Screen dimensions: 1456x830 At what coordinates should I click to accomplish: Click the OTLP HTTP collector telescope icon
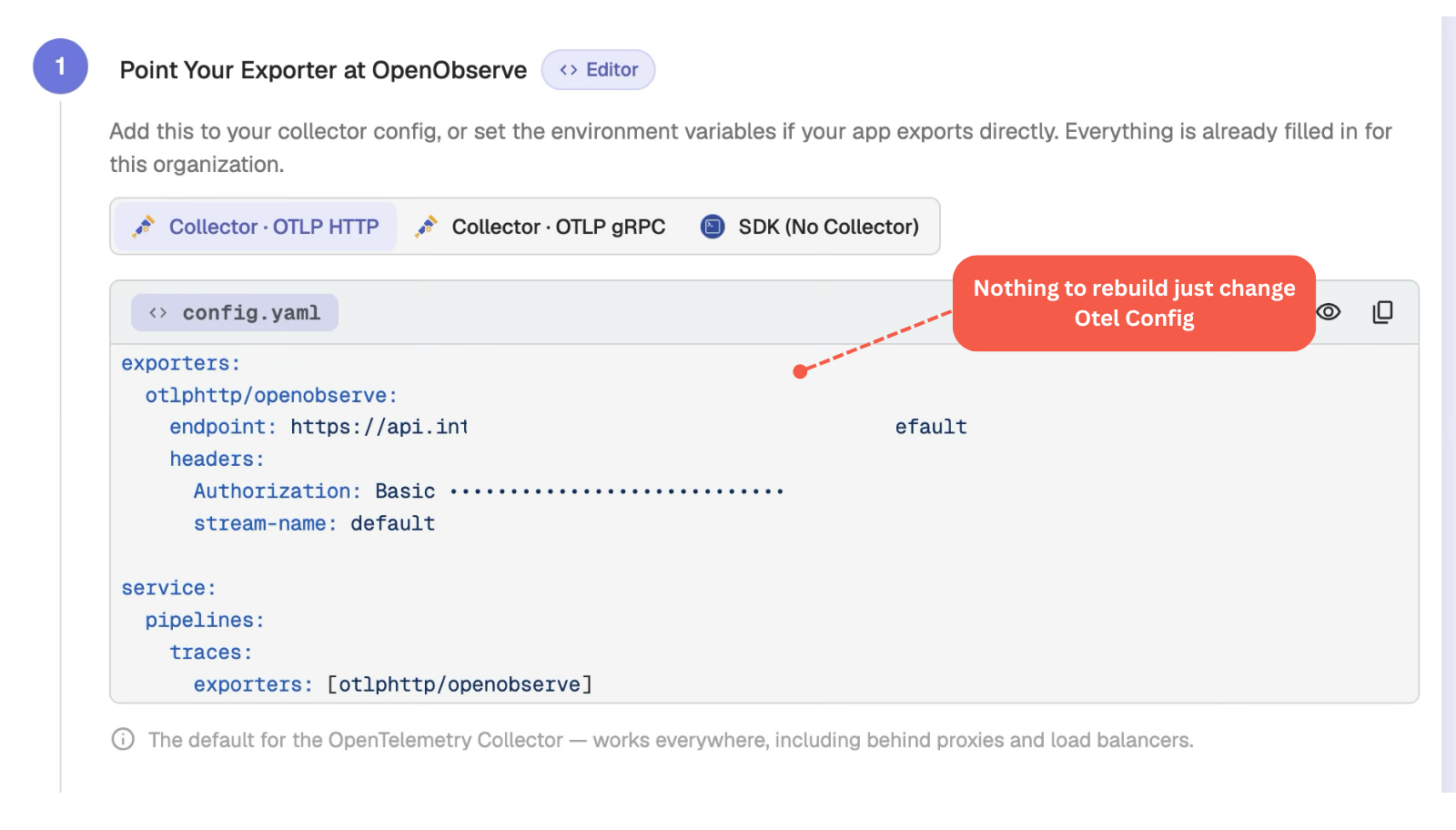[x=144, y=227]
